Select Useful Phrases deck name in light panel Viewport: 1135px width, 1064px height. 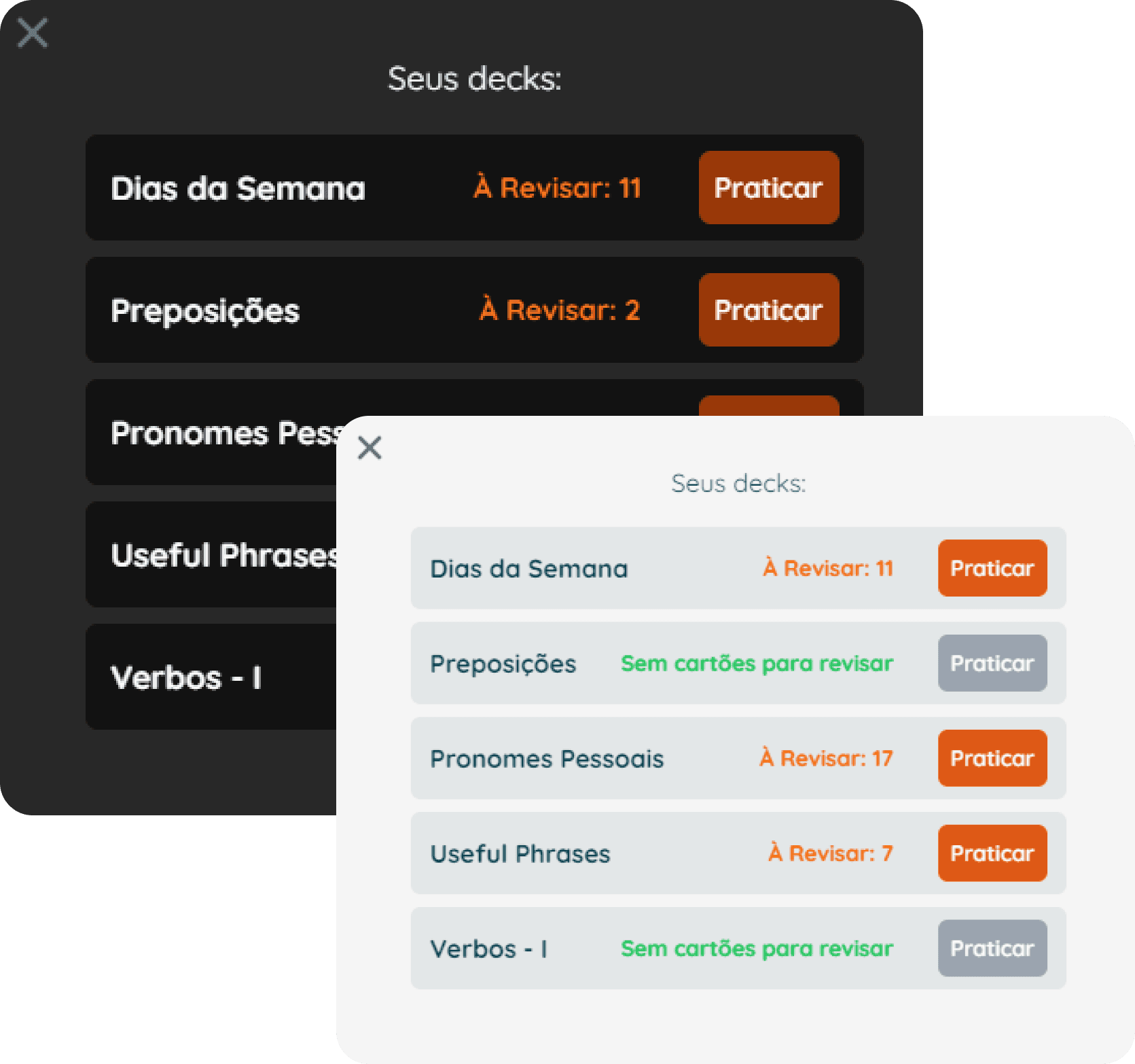[x=520, y=854]
